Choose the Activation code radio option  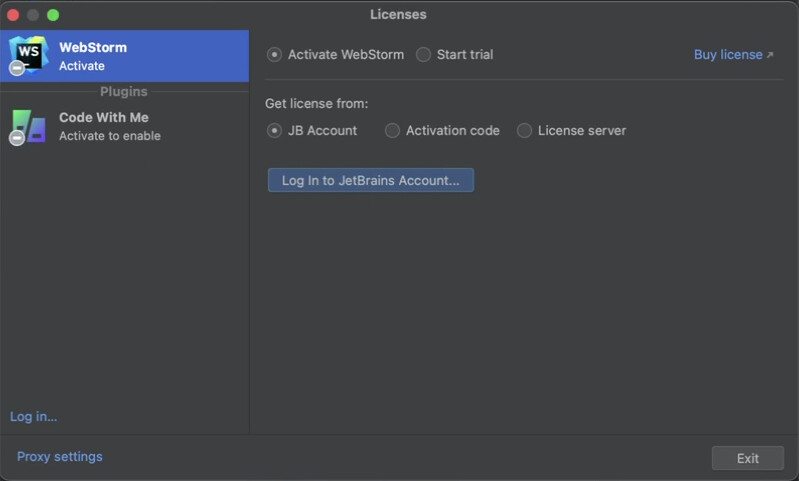click(392, 131)
